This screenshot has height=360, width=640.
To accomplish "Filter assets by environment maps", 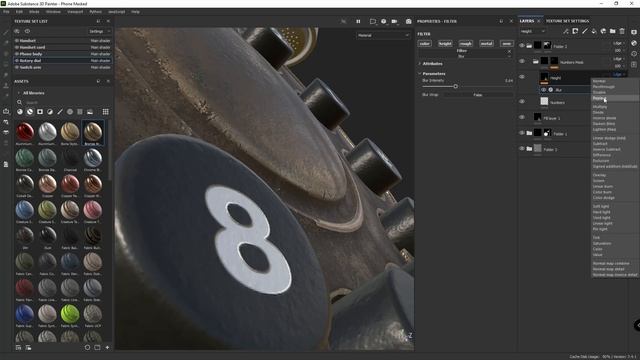I will click(x=90, y=111).
